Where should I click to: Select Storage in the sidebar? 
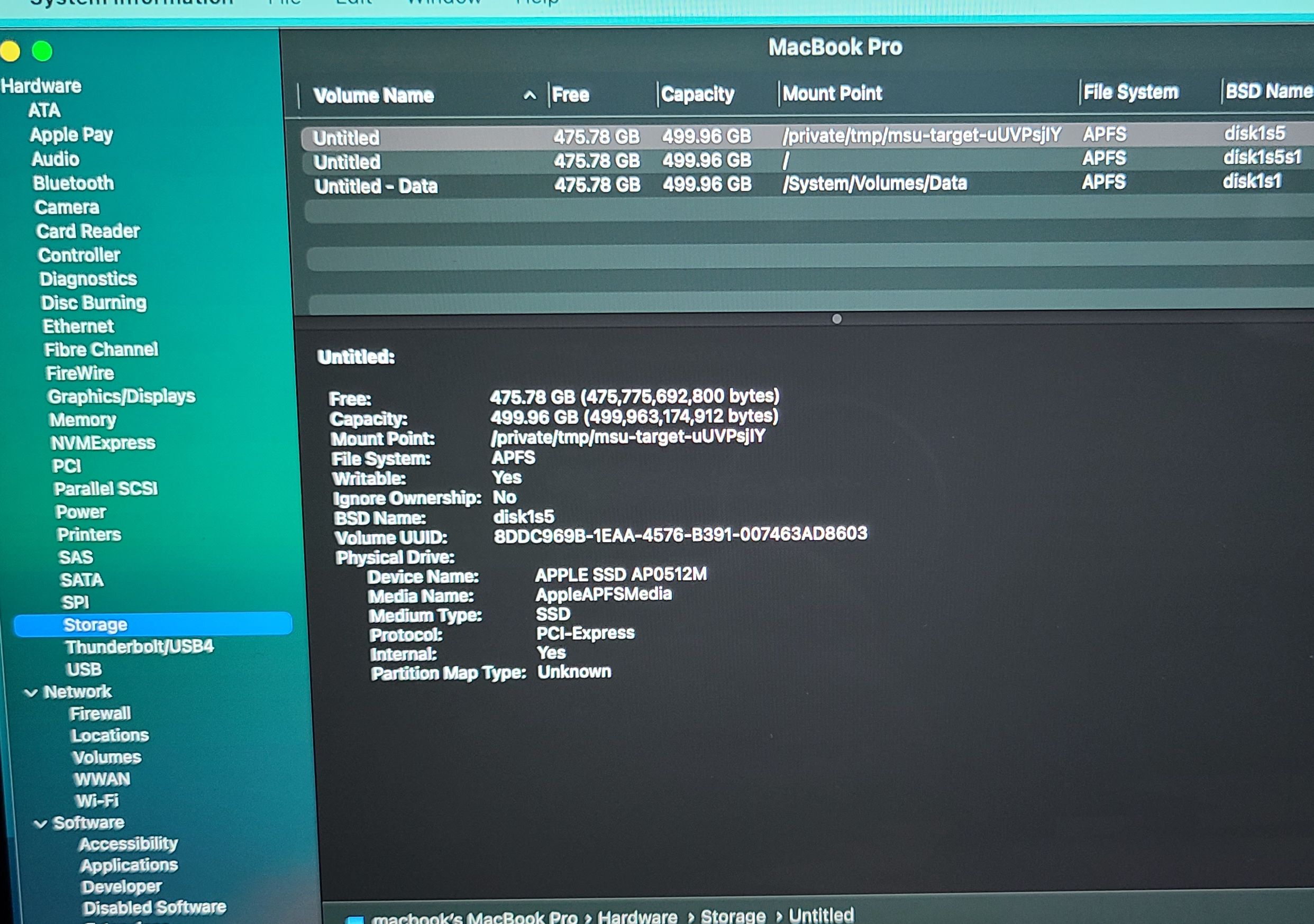pos(96,624)
